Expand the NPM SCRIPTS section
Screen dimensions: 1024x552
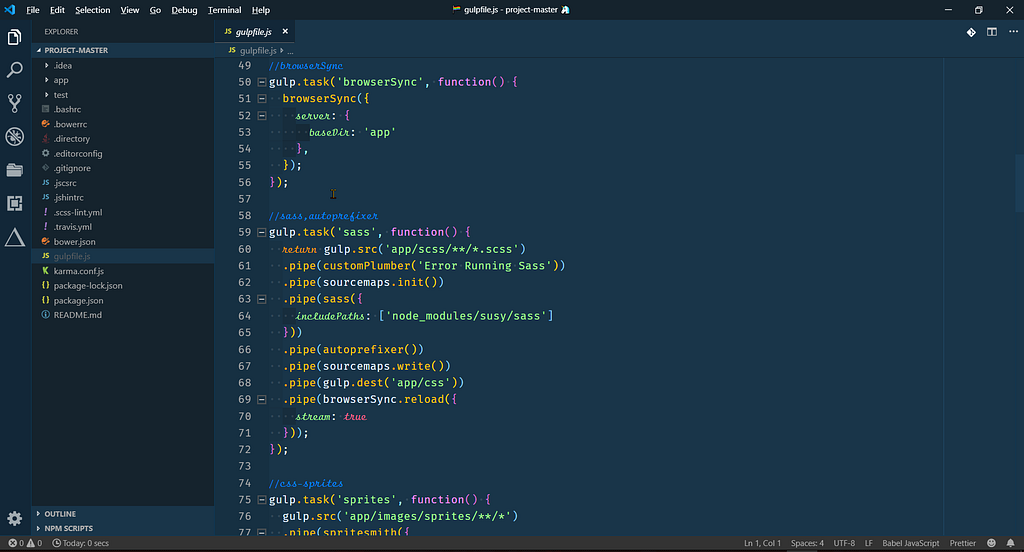point(123,528)
